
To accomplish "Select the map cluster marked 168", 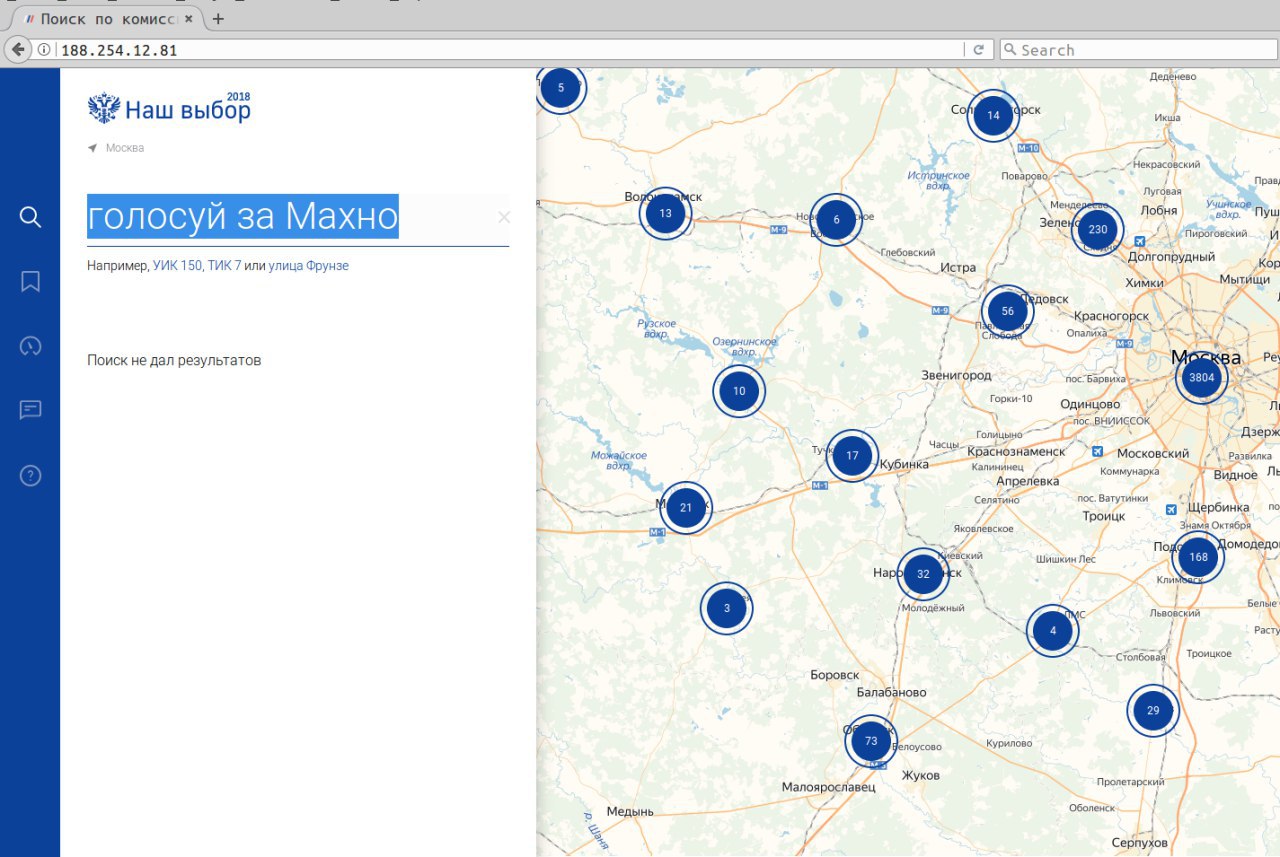I will [1198, 557].
